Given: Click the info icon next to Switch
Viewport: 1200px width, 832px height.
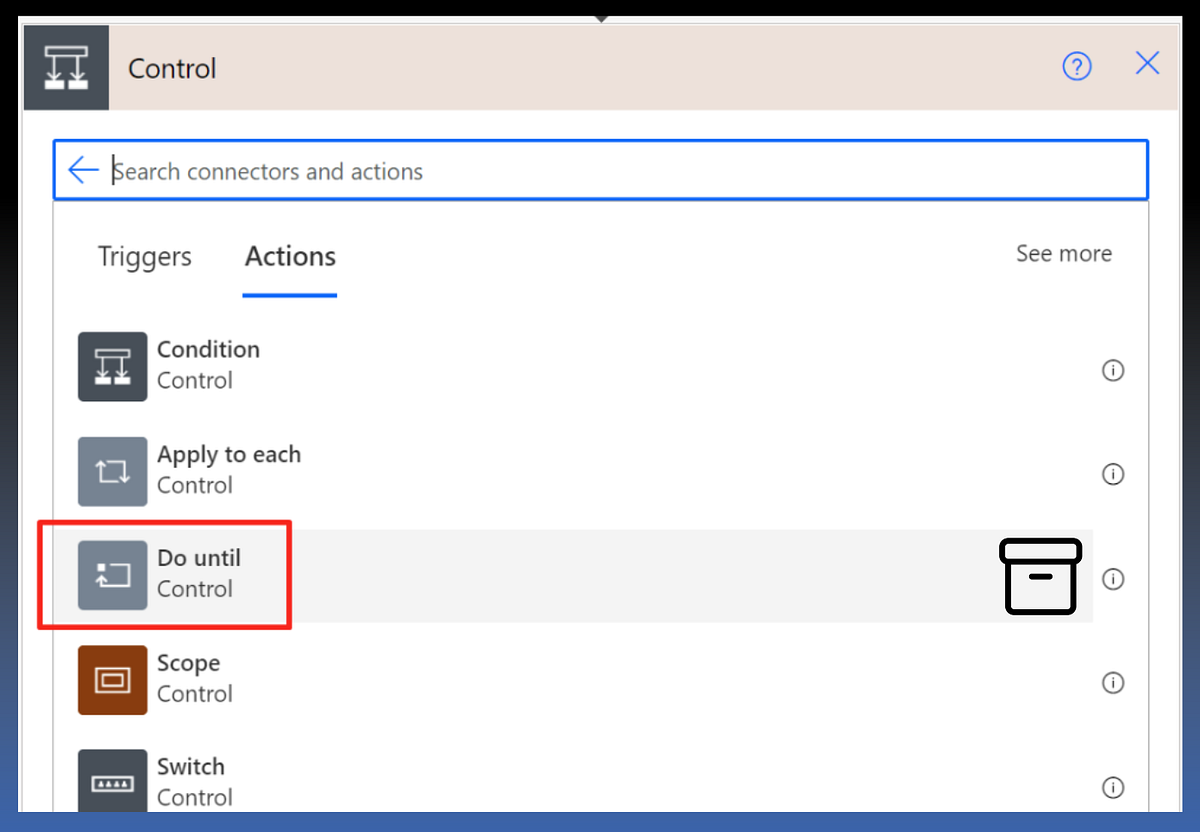Looking at the screenshot, I should point(1113,786).
